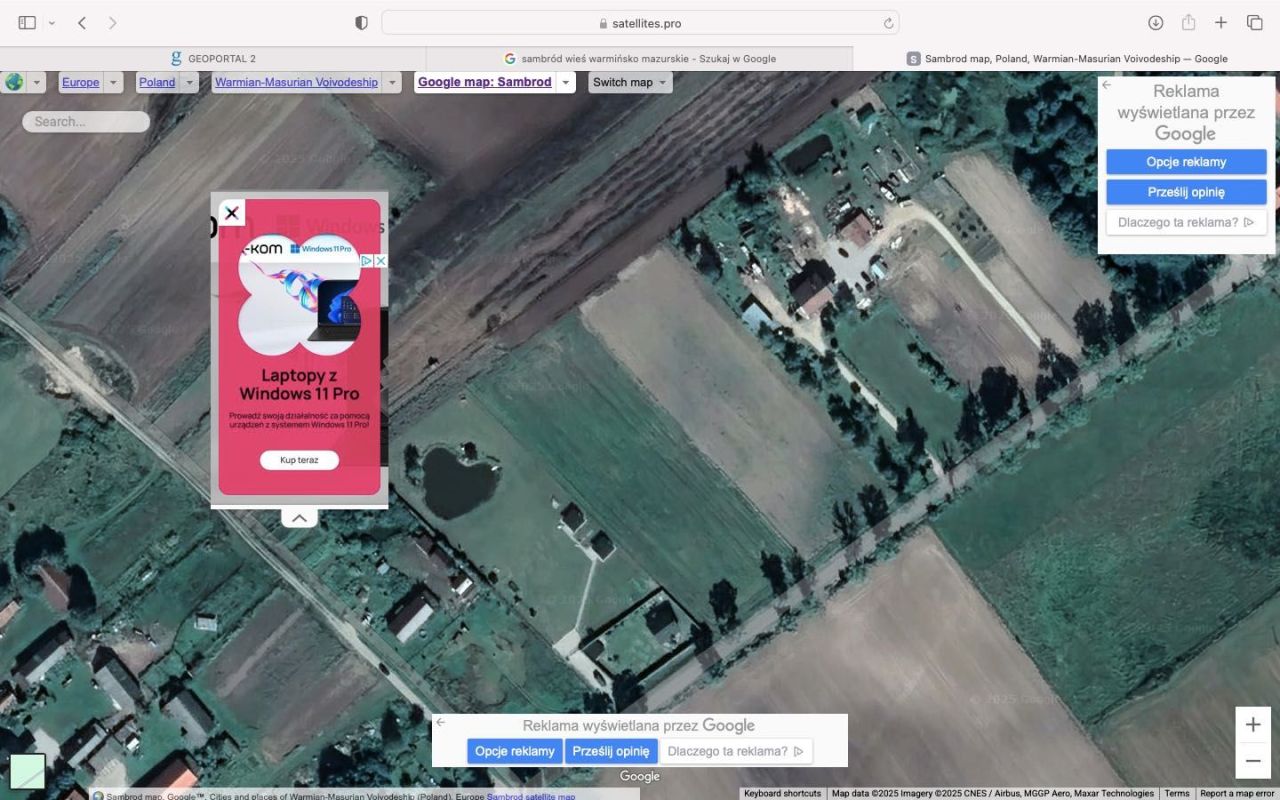Select the Sambrod map, Poland tab
This screenshot has height=800, width=1280.
click(x=1067, y=58)
